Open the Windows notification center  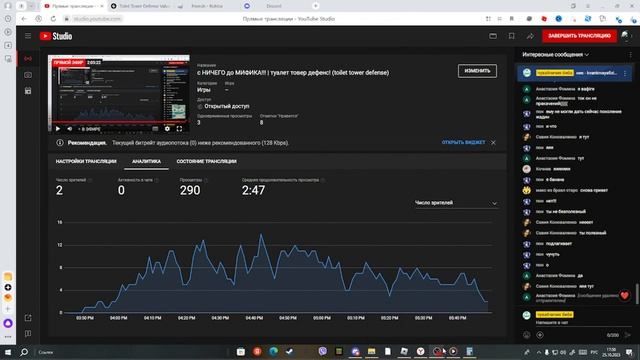pos(629,352)
